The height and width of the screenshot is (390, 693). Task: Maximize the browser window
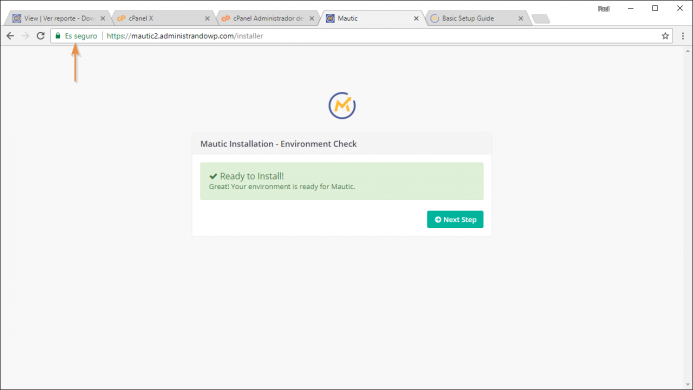(655, 8)
